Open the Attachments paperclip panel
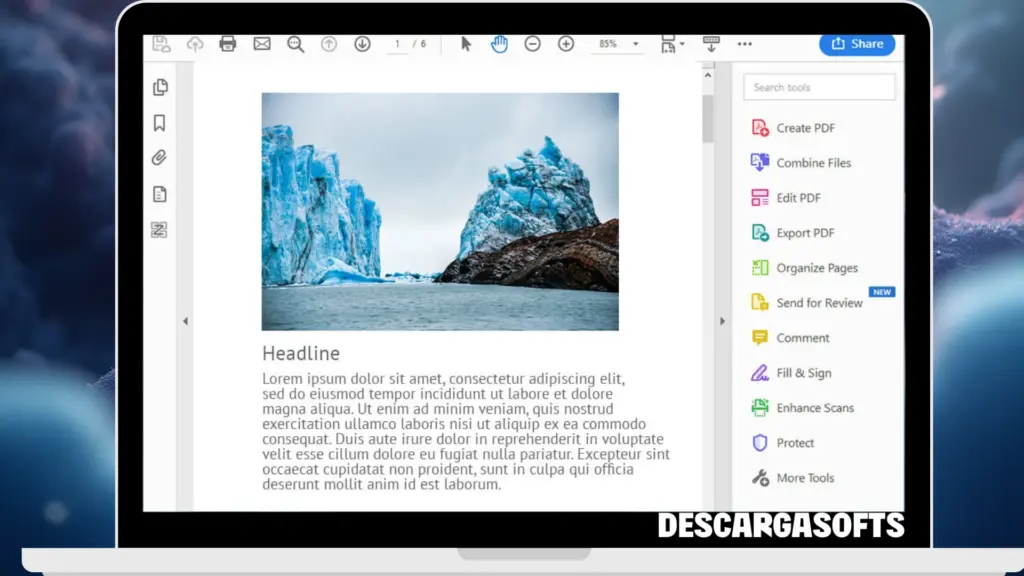 (x=158, y=158)
